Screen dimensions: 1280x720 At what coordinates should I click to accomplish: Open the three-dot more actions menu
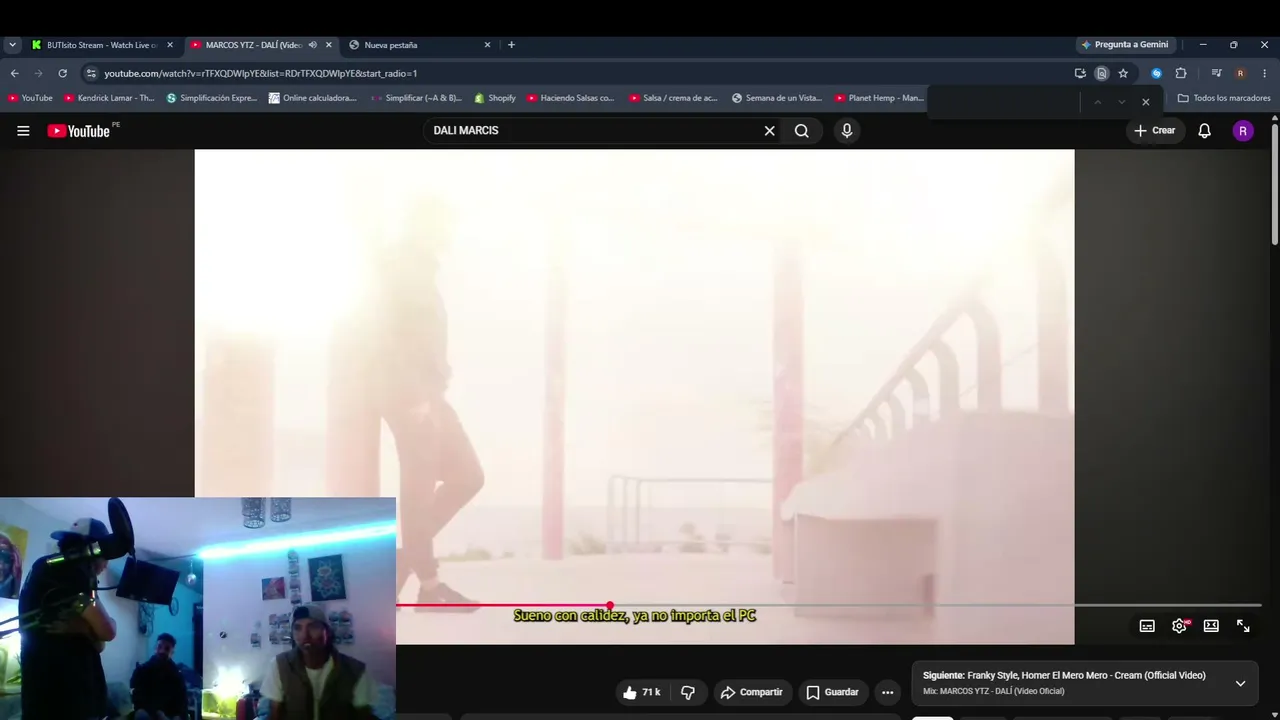point(887,692)
